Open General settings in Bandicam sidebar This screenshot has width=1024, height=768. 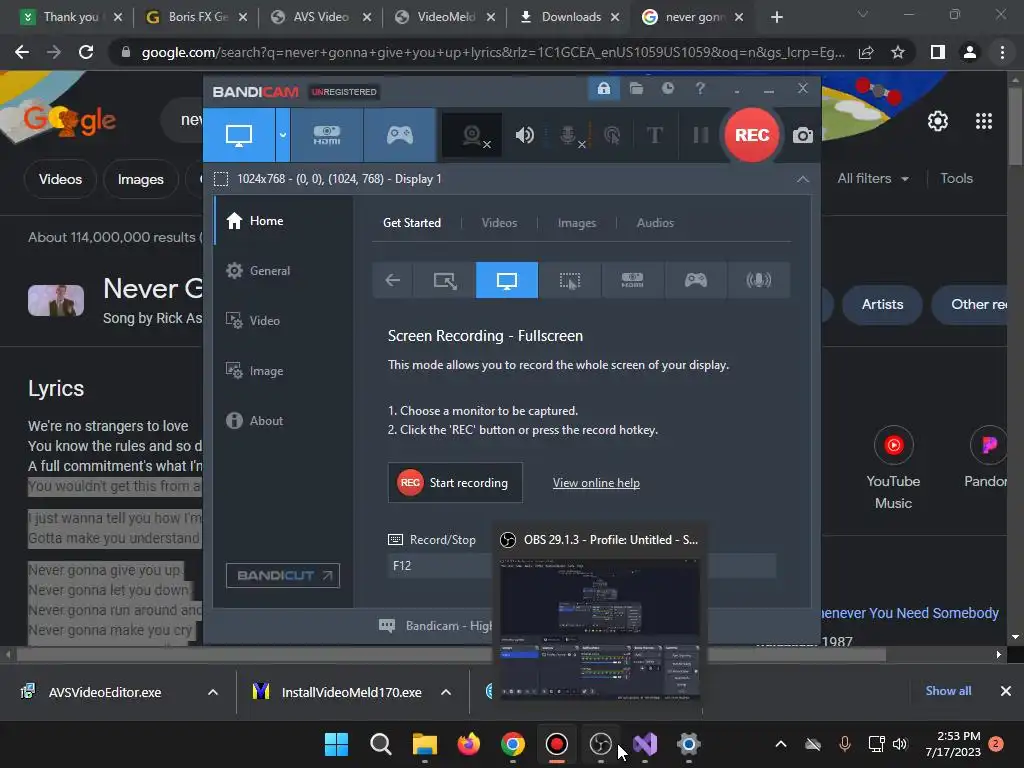tap(284, 270)
